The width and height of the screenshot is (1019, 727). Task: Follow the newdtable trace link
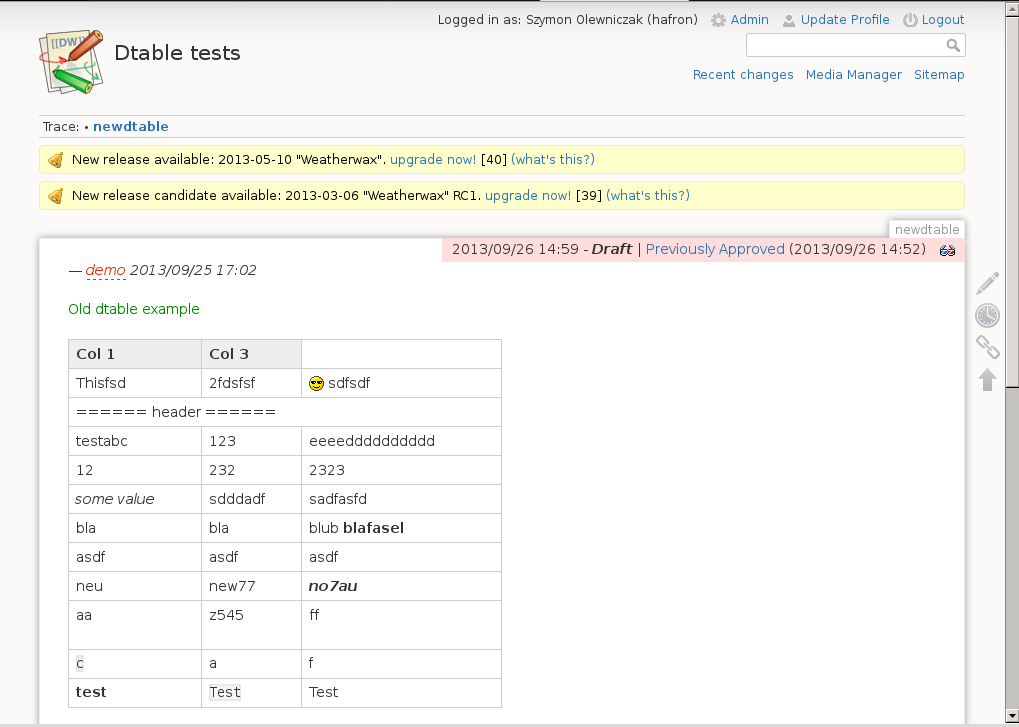pos(131,127)
